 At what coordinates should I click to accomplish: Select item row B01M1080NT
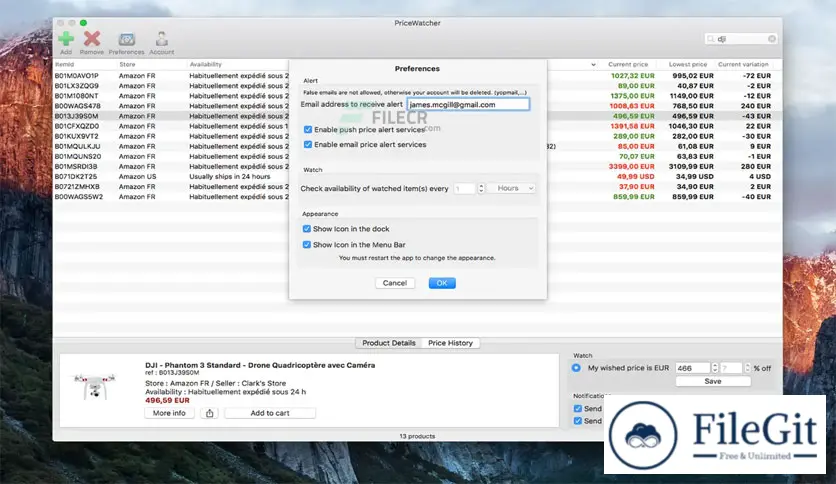click(x=76, y=96)
